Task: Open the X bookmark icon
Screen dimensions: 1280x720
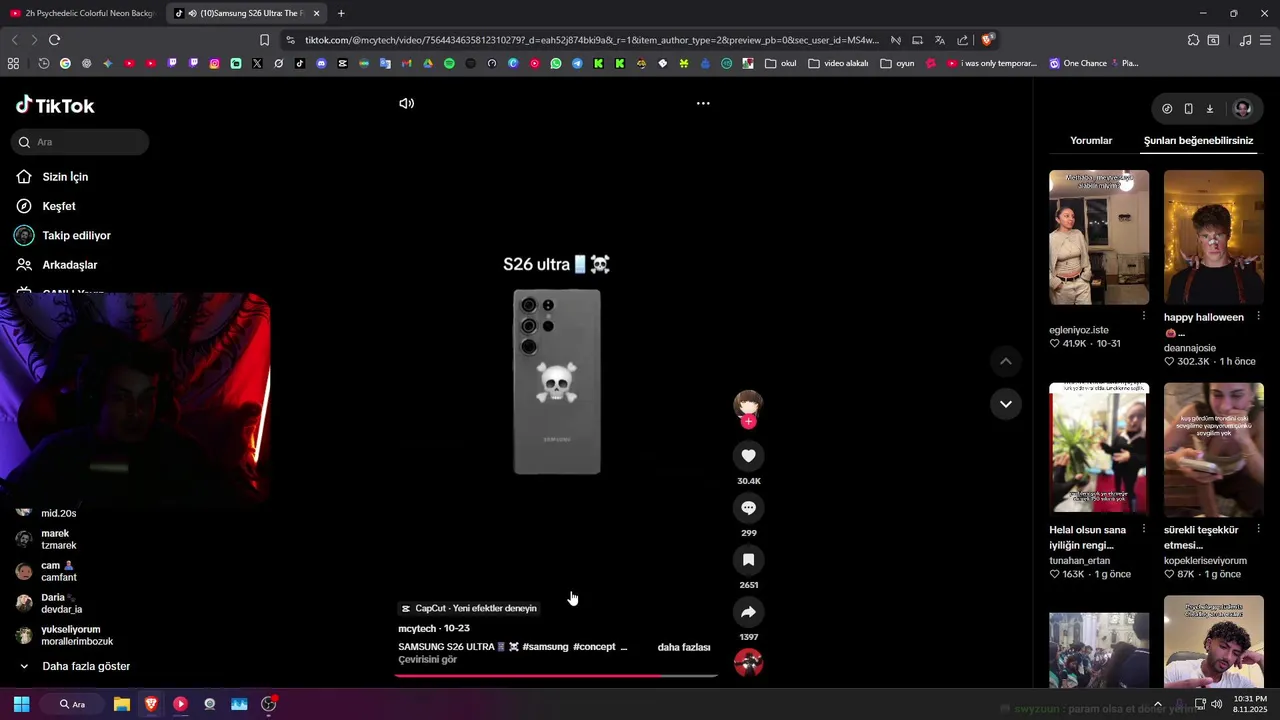Action: pos(257,63)
